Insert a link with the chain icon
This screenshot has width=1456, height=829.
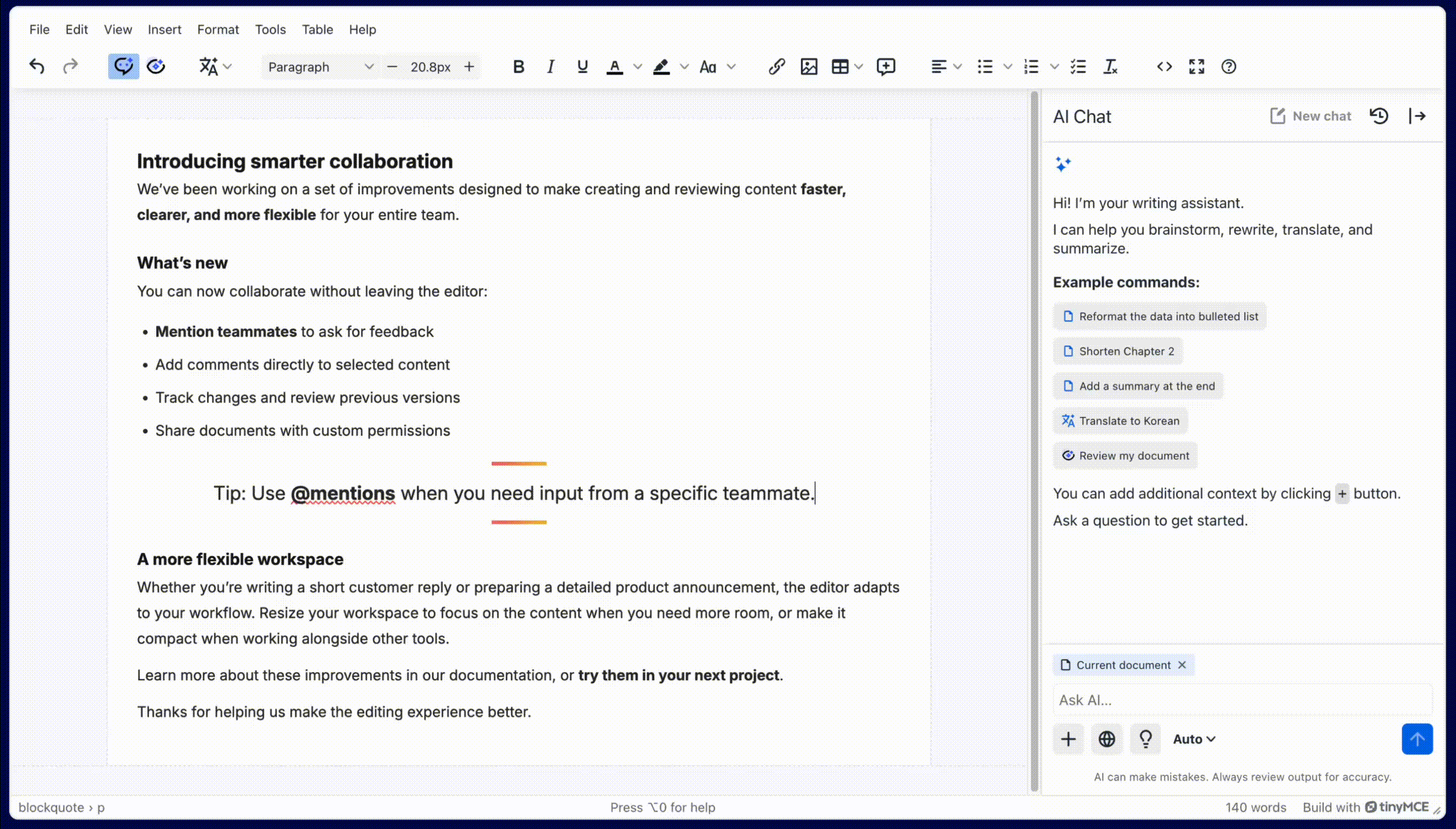(x=776, y=67)
